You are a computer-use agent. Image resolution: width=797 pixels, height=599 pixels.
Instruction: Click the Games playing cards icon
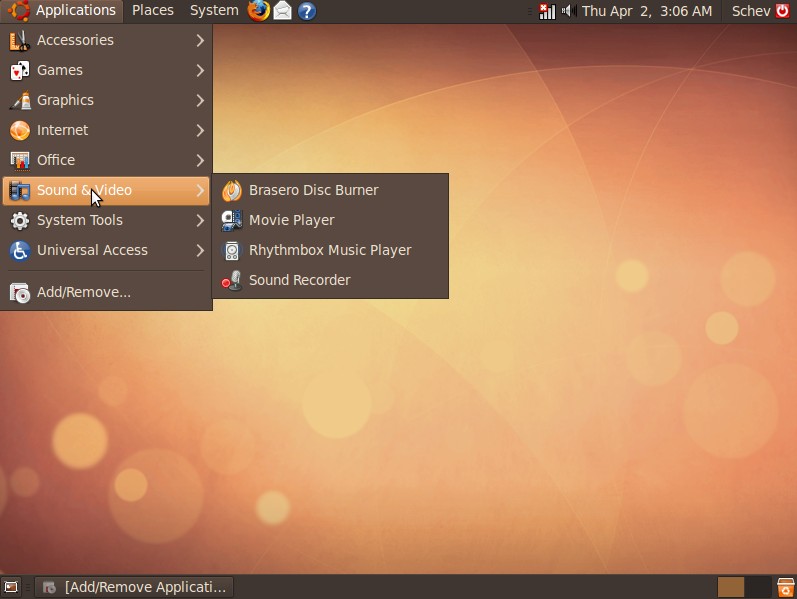[20, 71]
